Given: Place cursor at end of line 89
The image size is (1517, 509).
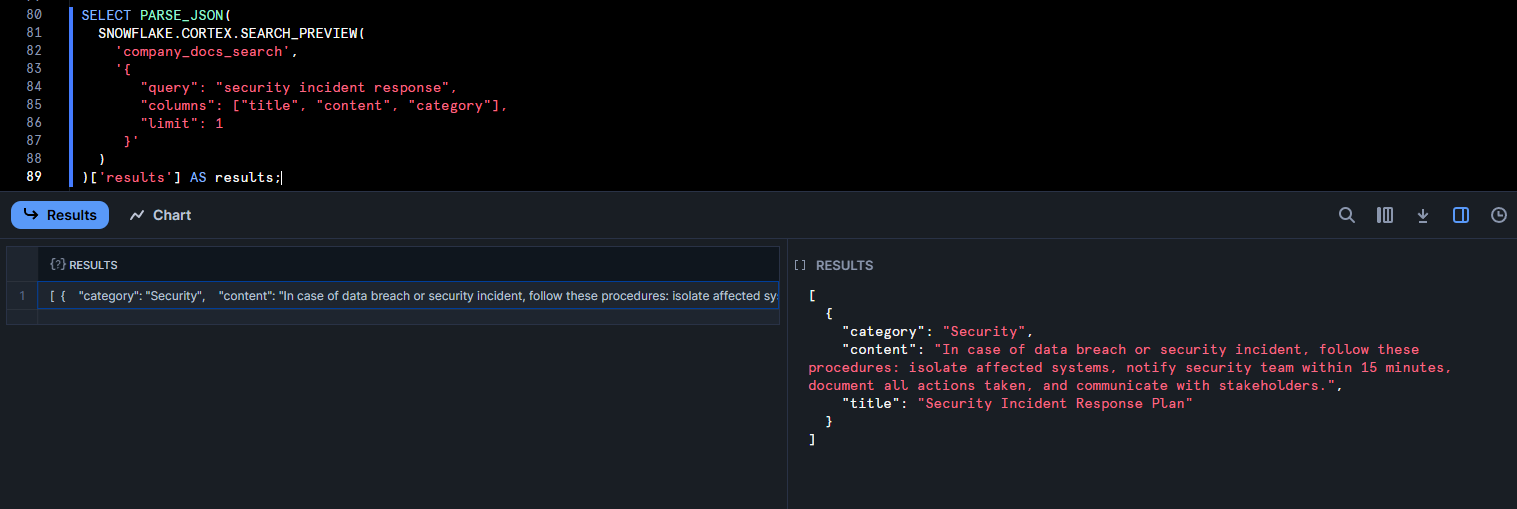Looking at the screenshot, I should pyautogui.click(x=282, y=177).
